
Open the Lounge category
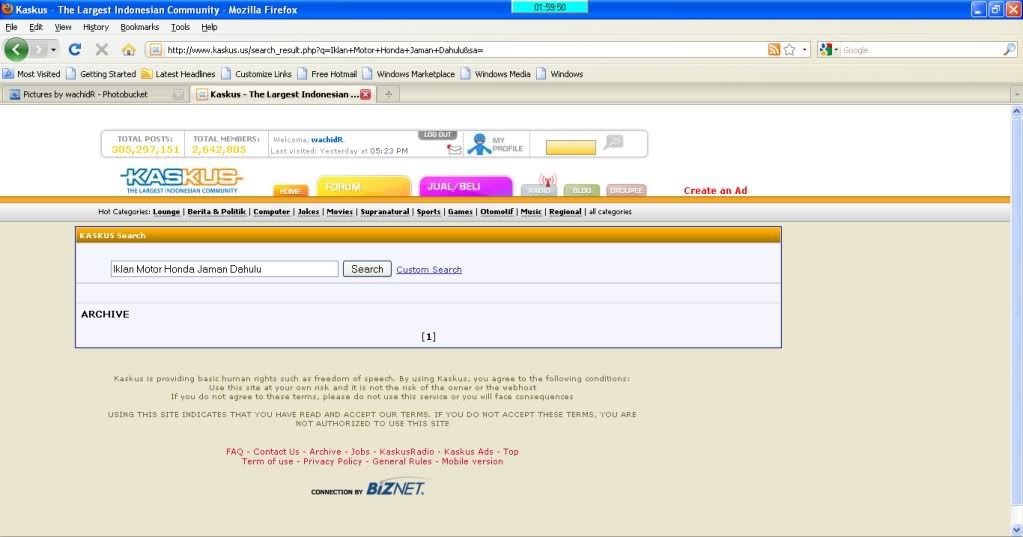[x=166, y=211]
